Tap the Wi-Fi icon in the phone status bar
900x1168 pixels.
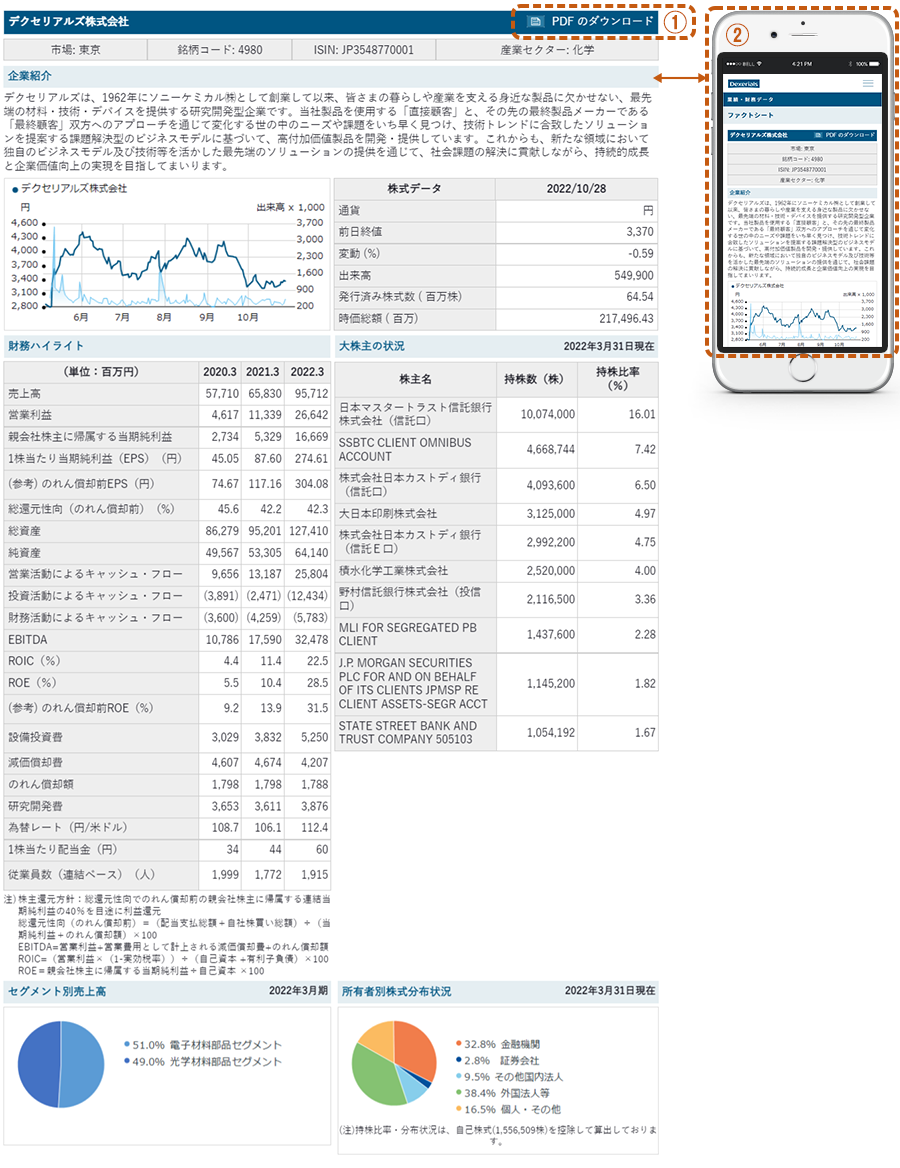(760, 64)
